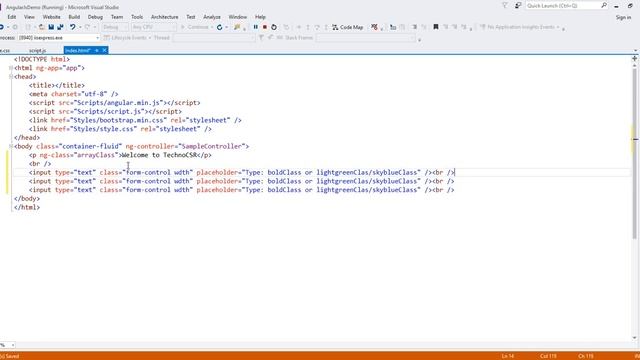640x360 pixels.
Task: Expand the Undo history dropdown arrow
Action: pos(80,27)
